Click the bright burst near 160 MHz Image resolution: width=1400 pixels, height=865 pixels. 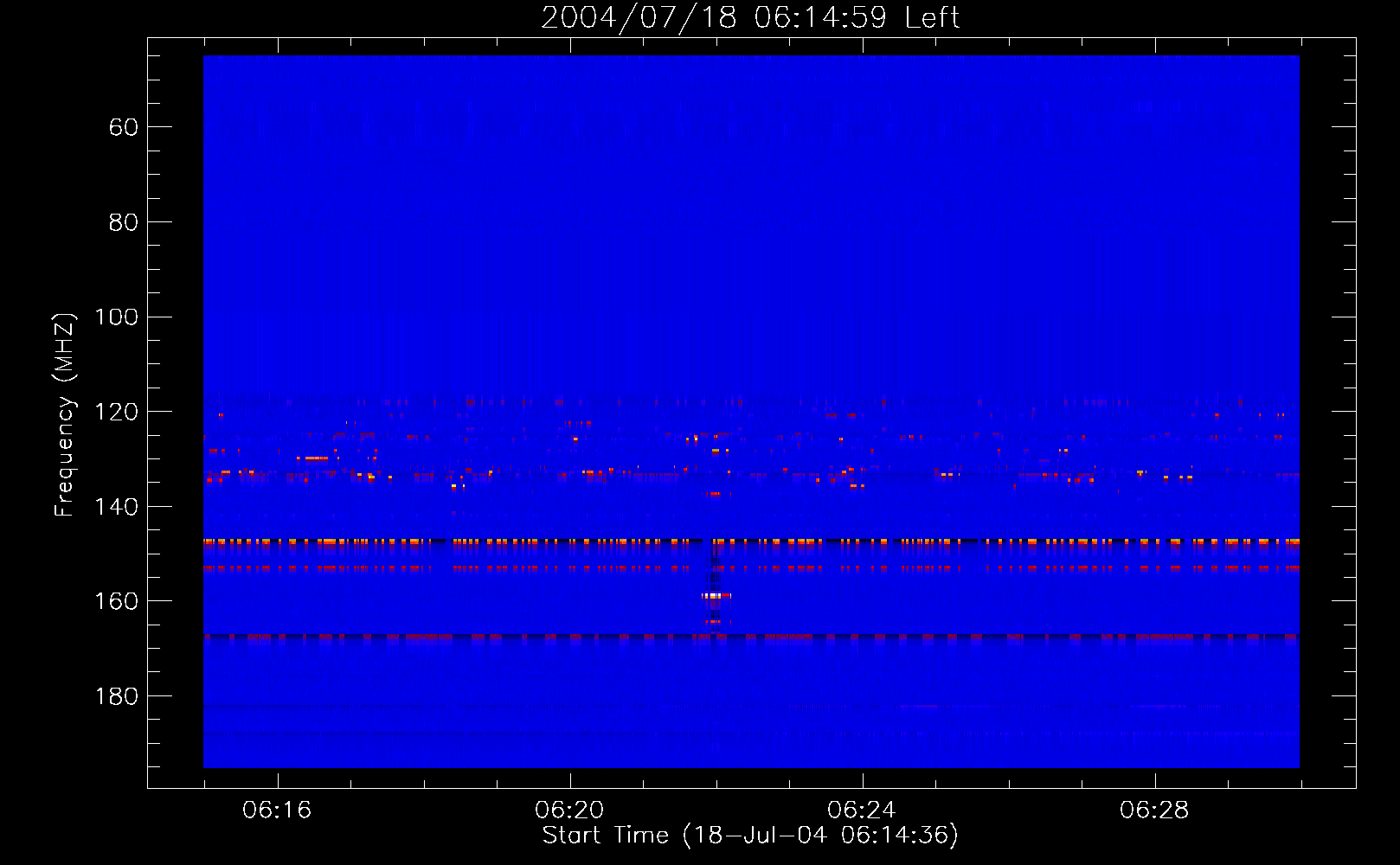click(x=716, y=595)
